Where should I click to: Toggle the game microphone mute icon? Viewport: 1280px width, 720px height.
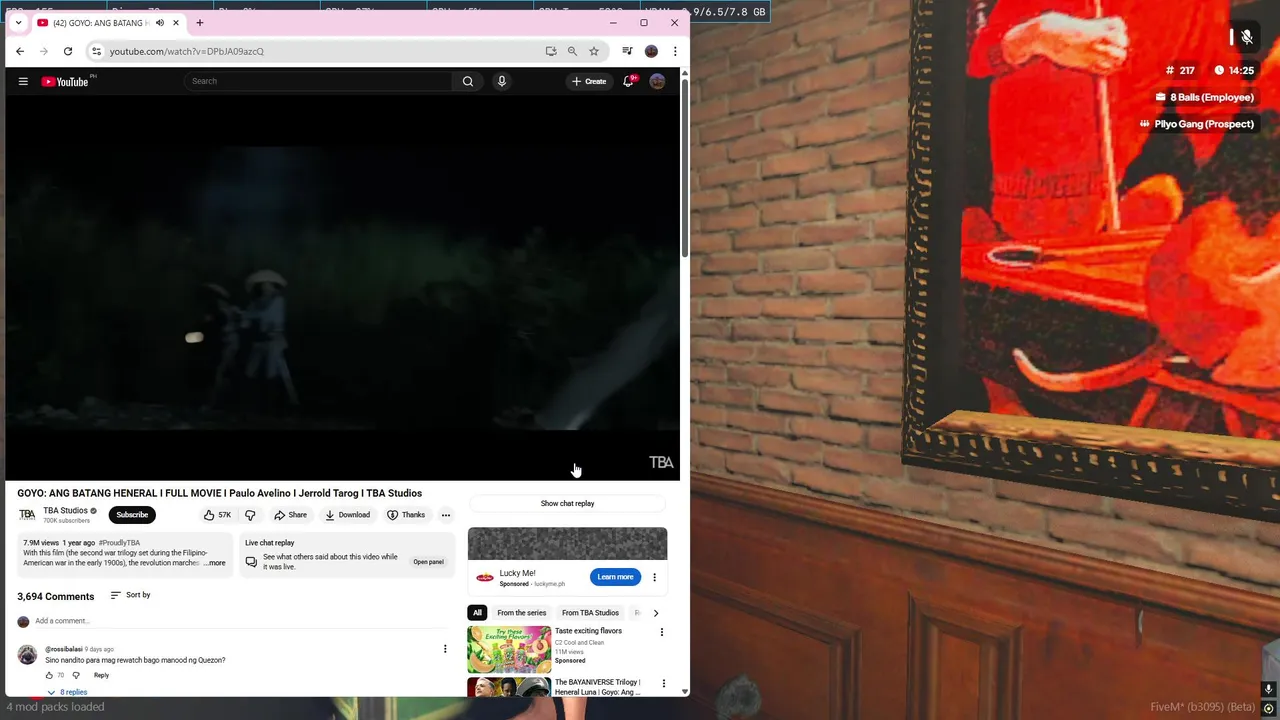[1246, 37]
